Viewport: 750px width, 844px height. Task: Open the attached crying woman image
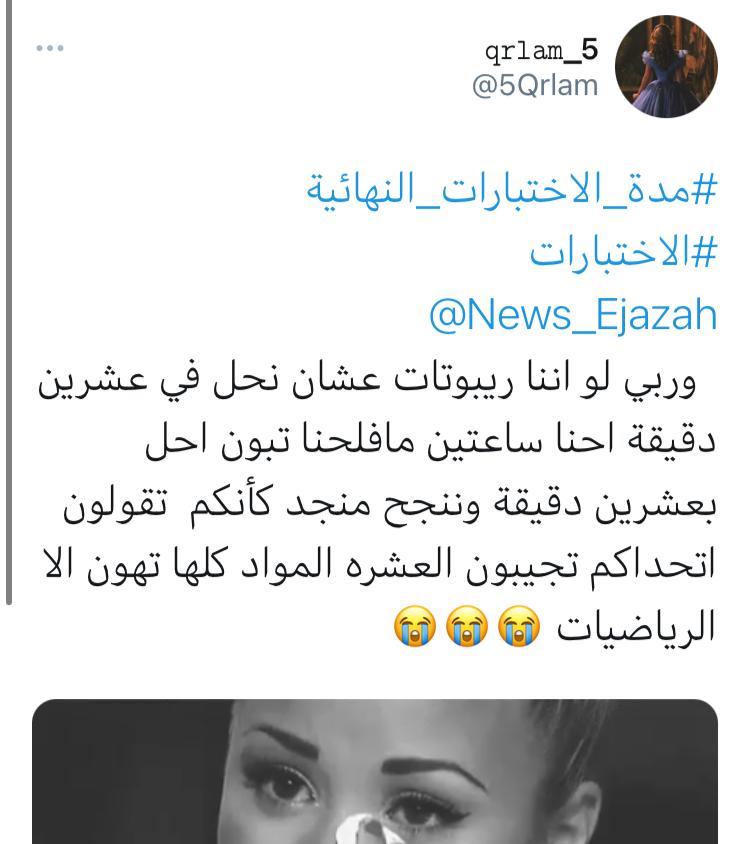tap(375, 771)
